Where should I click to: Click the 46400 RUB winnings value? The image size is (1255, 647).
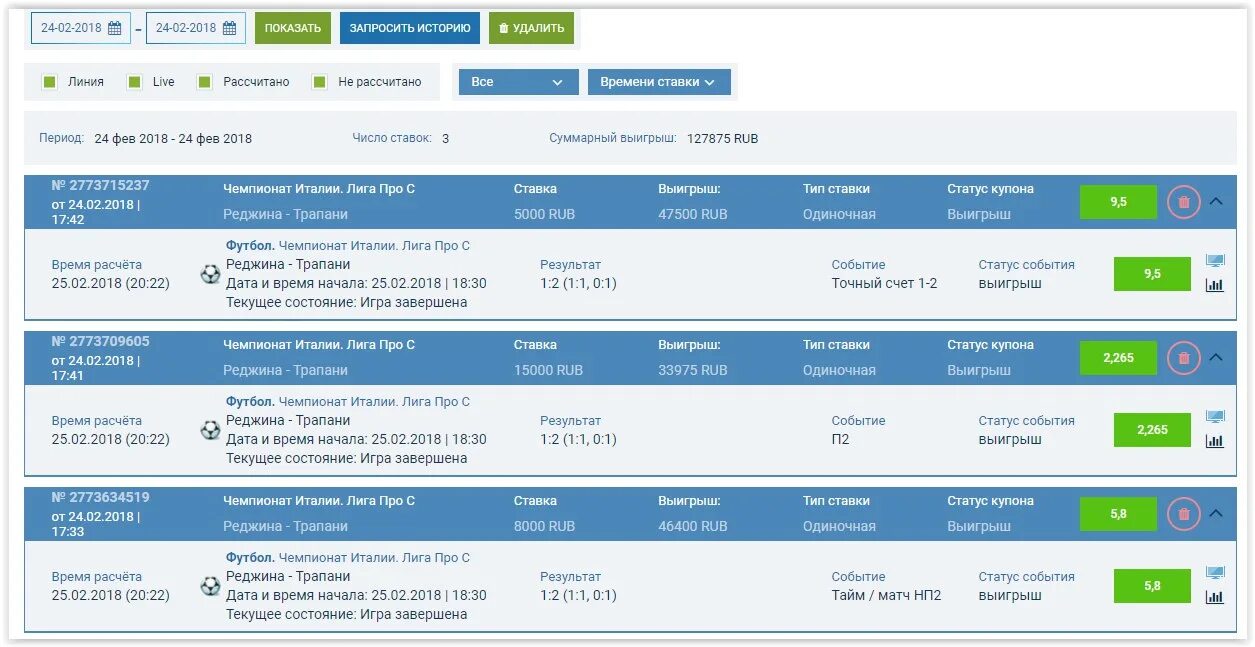[x=693, y=526]
